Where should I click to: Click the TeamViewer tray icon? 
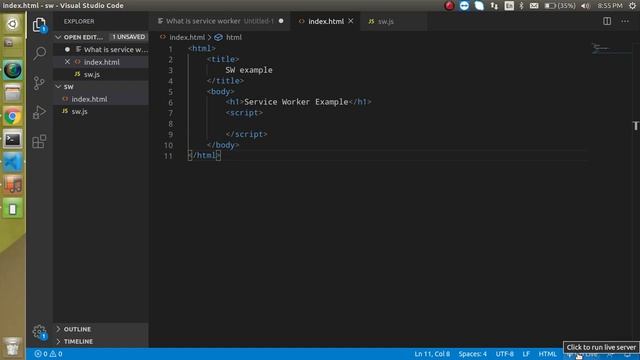click(464, 6)
